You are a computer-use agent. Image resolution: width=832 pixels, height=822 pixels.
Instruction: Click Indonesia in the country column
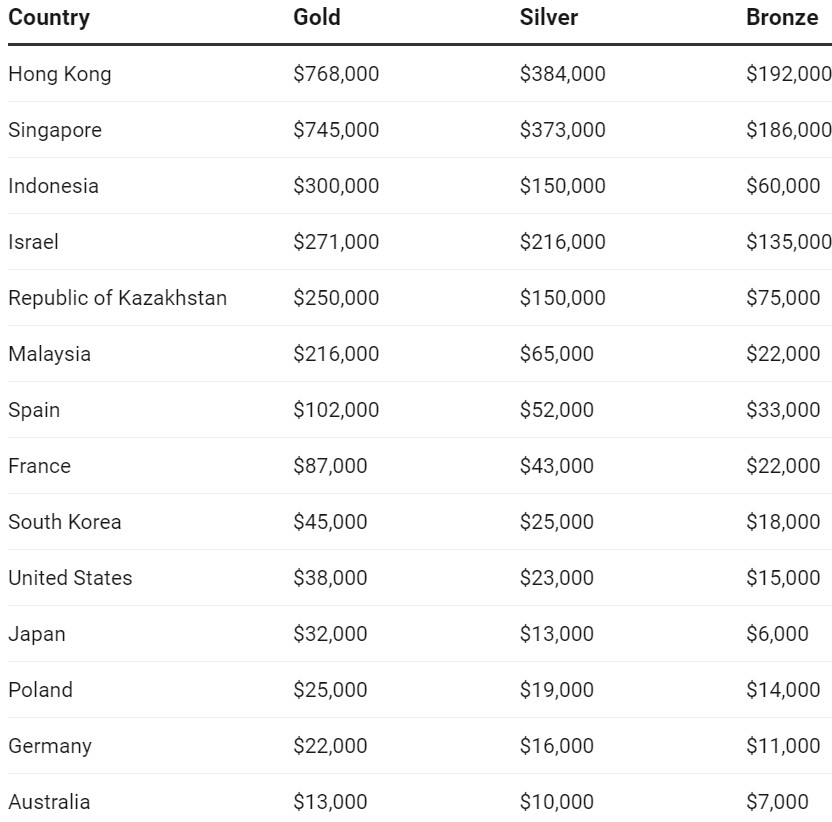(54, 186)
